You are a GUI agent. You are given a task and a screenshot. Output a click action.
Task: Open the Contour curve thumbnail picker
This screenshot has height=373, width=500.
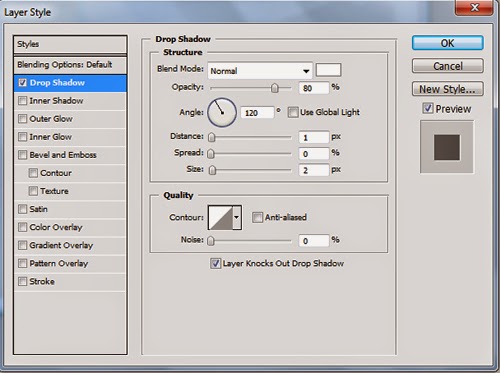tap(220, 218)
